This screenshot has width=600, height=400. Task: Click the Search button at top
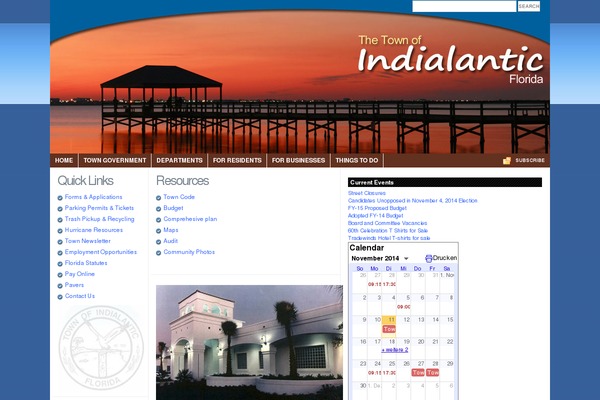529,6
